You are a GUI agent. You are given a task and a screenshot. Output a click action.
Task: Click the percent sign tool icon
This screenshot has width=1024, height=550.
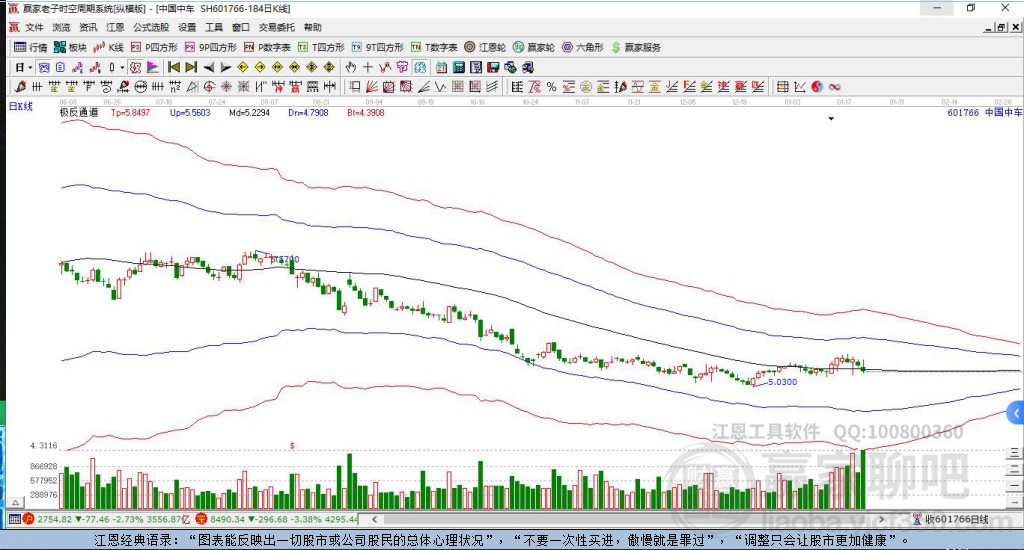pyautogui.click(x=551, y=87)
